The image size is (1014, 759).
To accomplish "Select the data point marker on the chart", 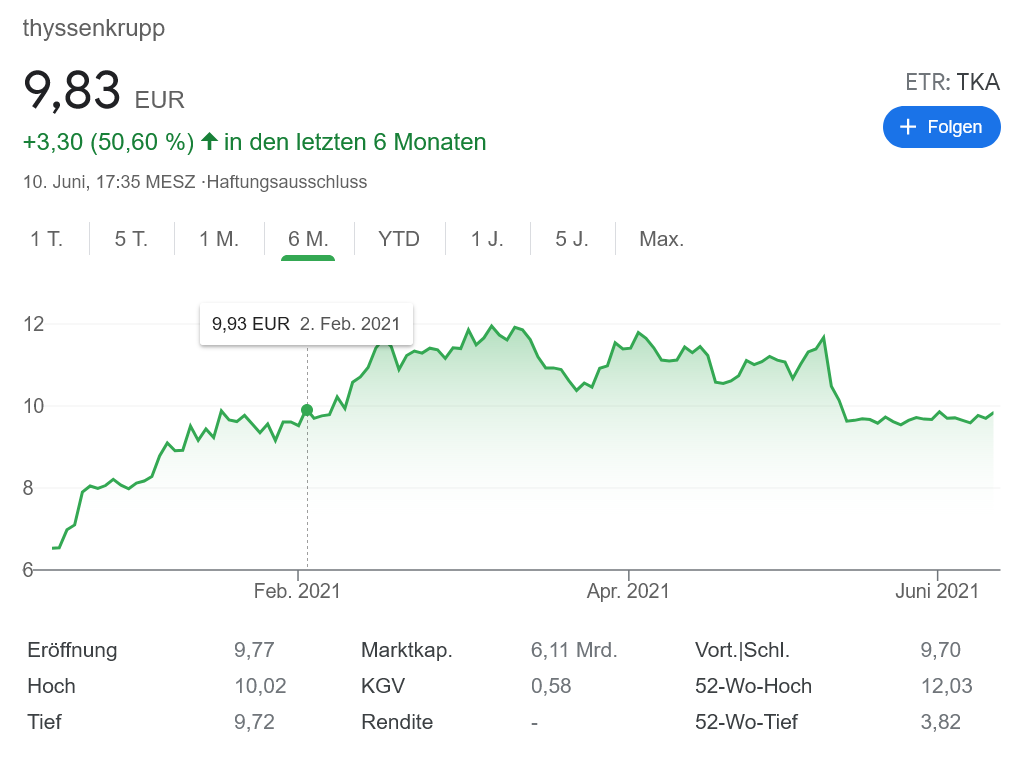I will (x=306, y=408).
